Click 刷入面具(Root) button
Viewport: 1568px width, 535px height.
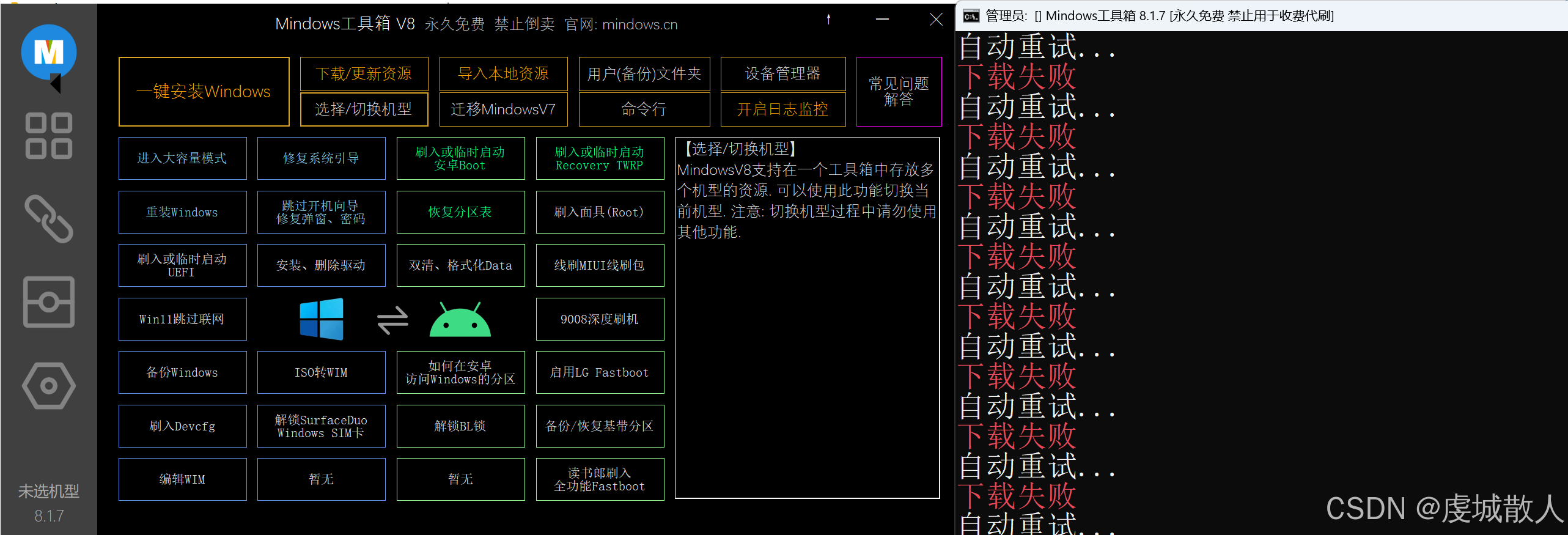coord(600,212)
